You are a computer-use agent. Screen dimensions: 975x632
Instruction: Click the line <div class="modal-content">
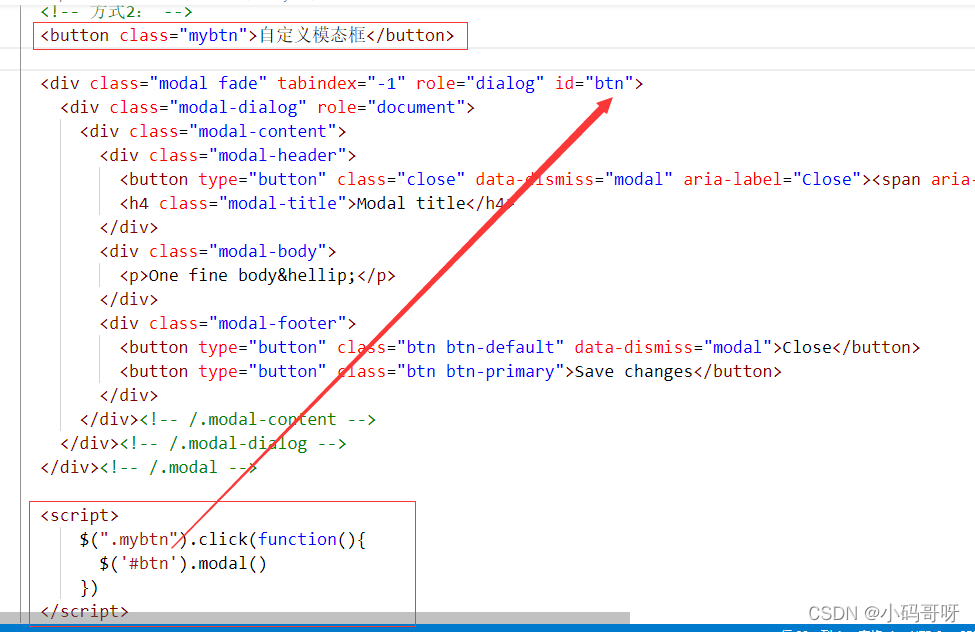(x=213, y=132)
